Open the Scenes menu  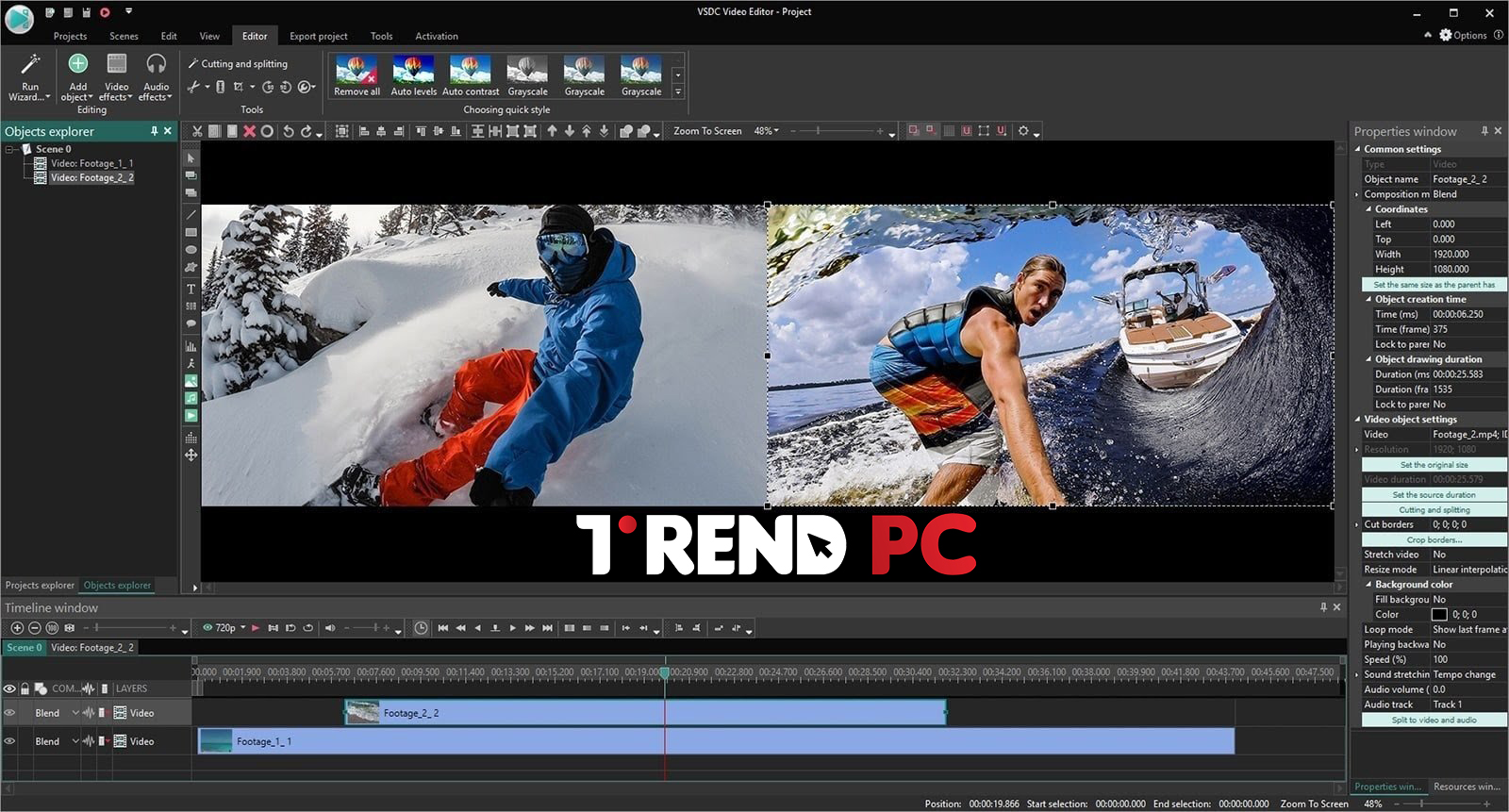[x=124, y=36]
